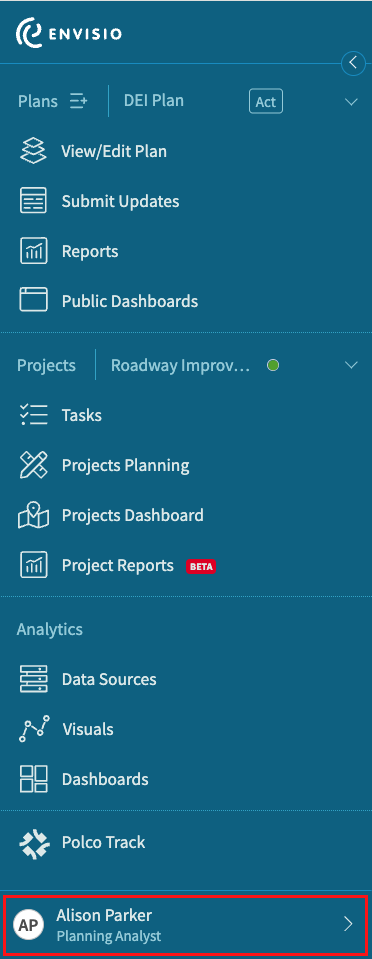Click the Public Dashboards window icon

34,301
